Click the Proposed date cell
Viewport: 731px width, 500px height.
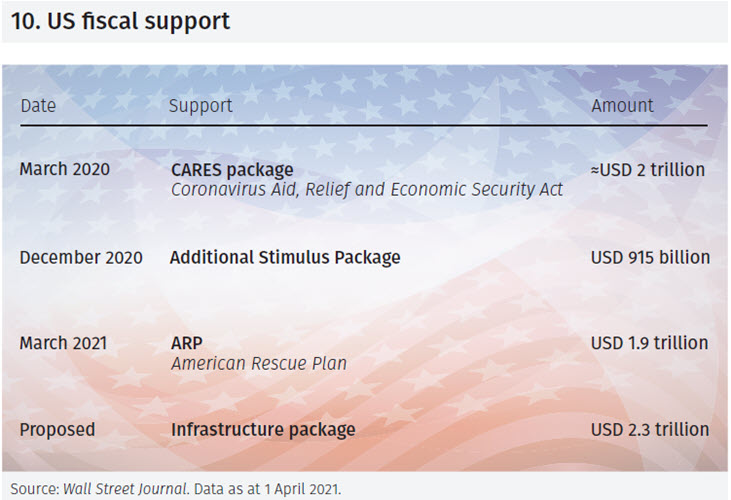(x=57, y=430)
